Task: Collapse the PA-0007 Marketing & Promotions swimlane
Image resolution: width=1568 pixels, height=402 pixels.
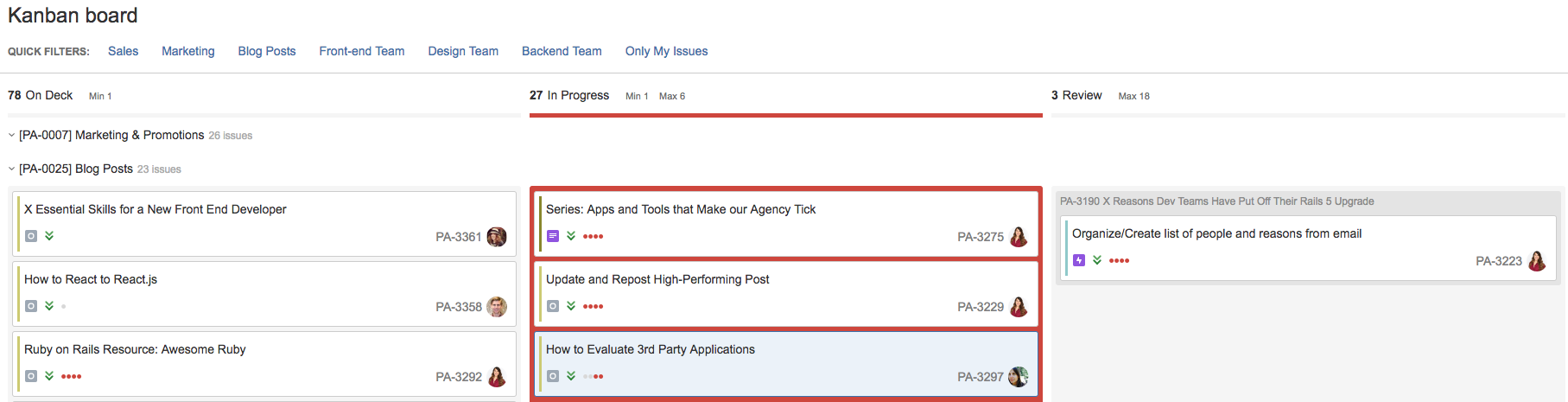Action: pyautogui.click(x=11, y=135)
